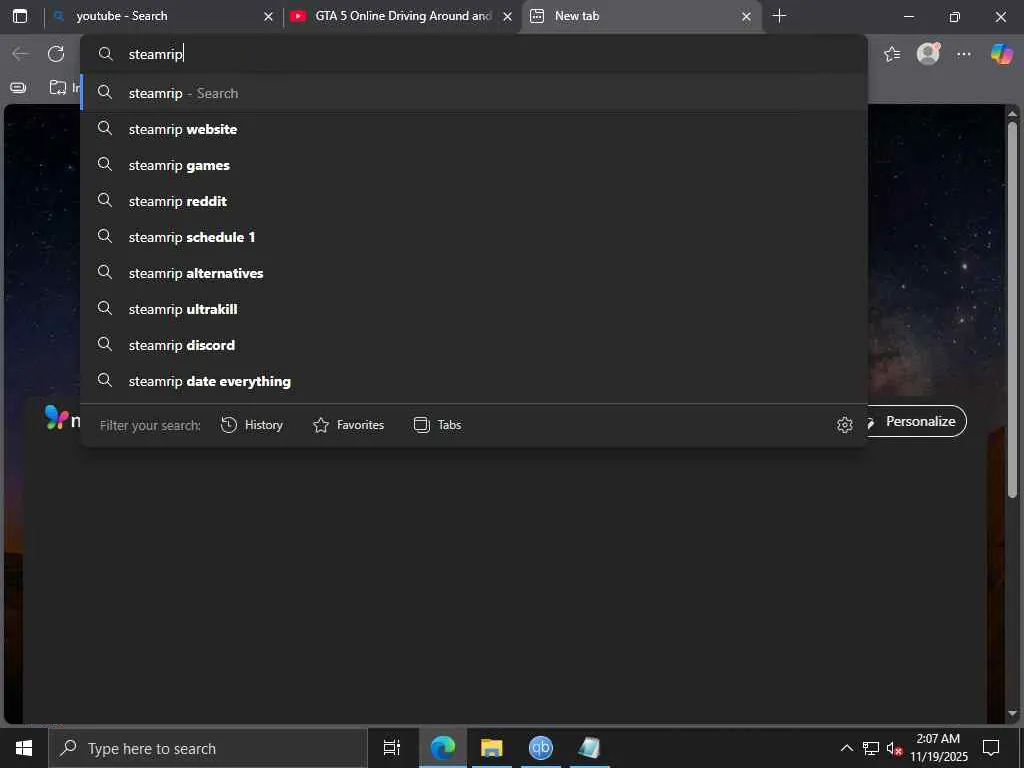The image size is (1024, 768).
Task: Open a new tab with plus button
Action: click(x=779, y=16)
